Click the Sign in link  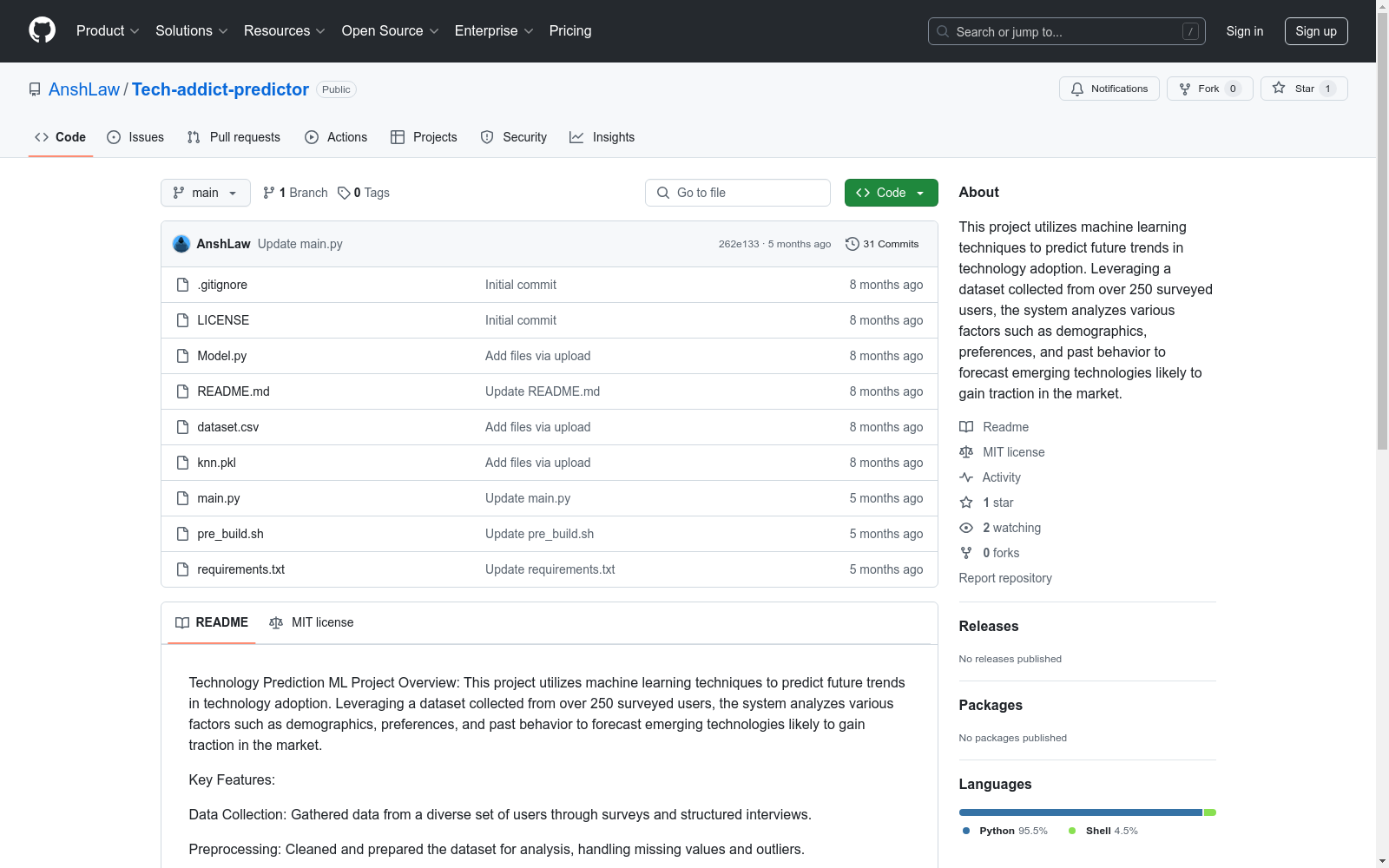click(x=1245, y=31)
